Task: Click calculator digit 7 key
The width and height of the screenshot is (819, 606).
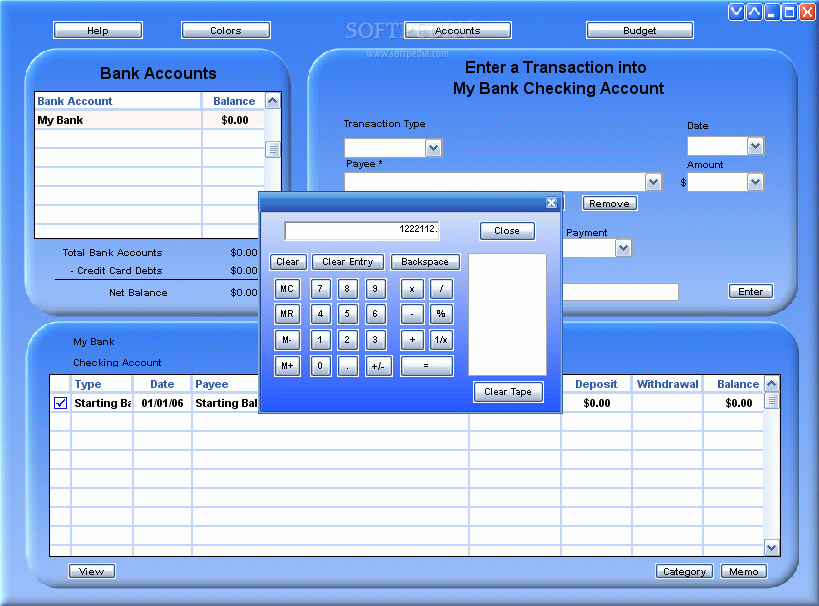Action: point(321,289)
